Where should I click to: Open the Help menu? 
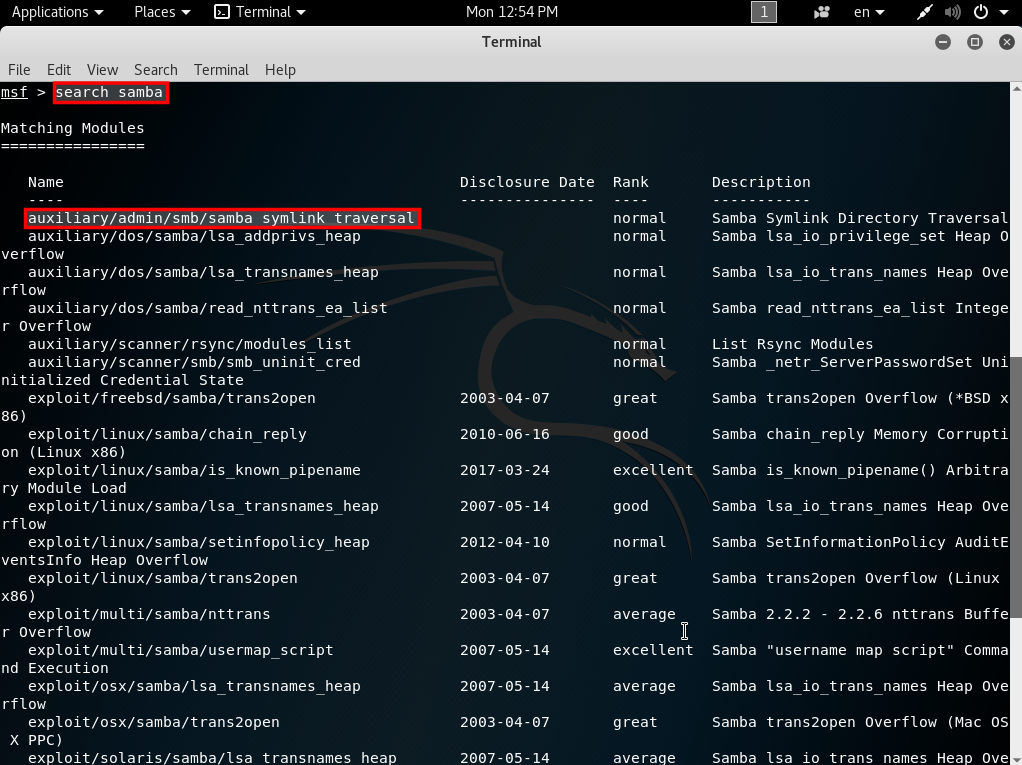280,69
